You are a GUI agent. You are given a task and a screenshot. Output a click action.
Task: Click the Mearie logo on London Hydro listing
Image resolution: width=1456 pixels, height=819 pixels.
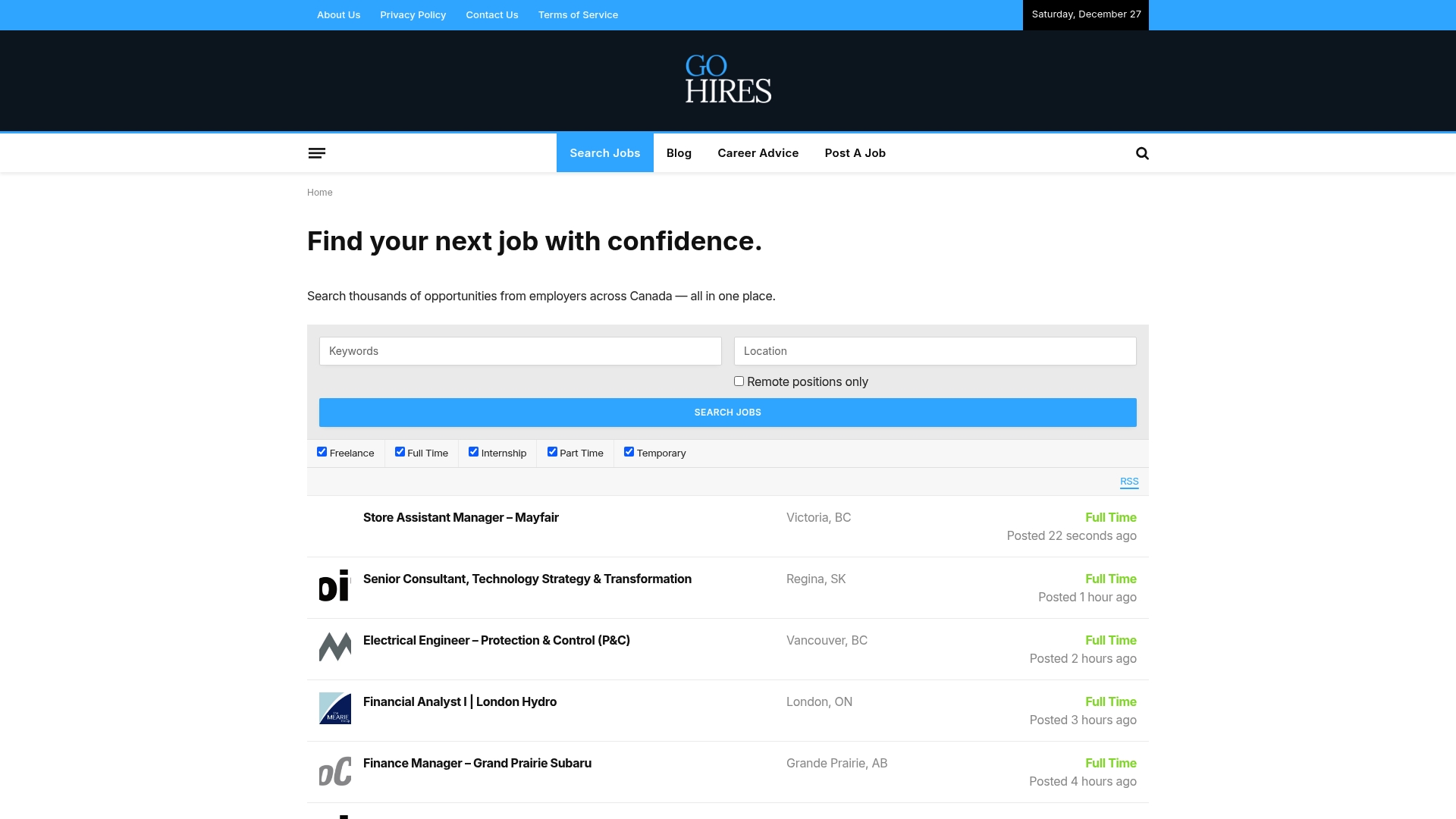334,708
